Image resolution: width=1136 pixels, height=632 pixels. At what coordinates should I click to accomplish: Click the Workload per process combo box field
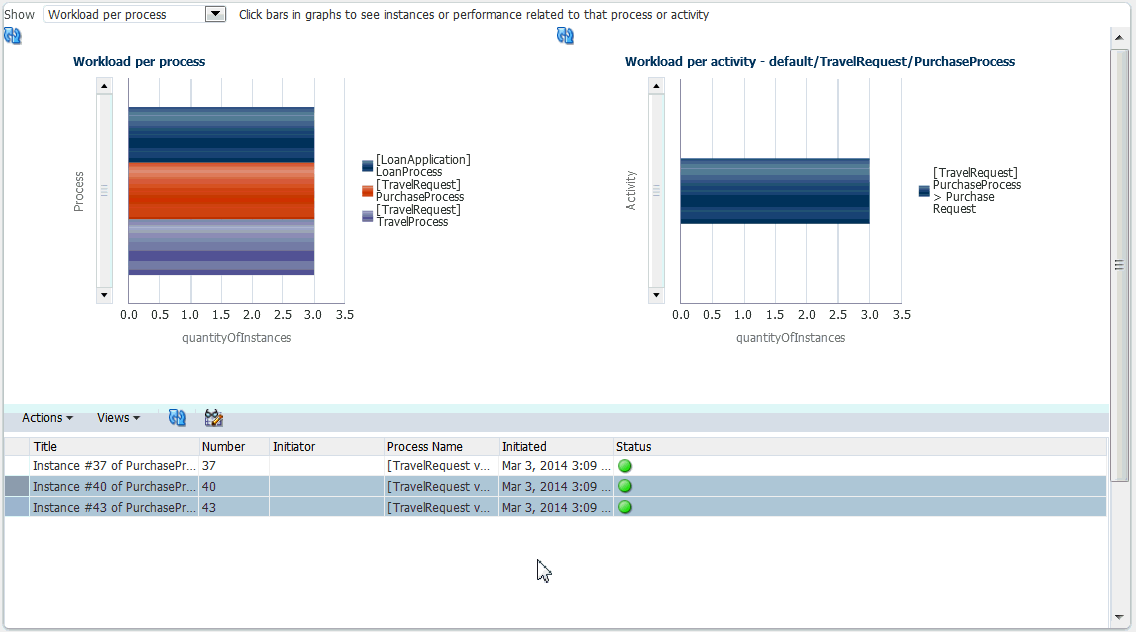125,14
